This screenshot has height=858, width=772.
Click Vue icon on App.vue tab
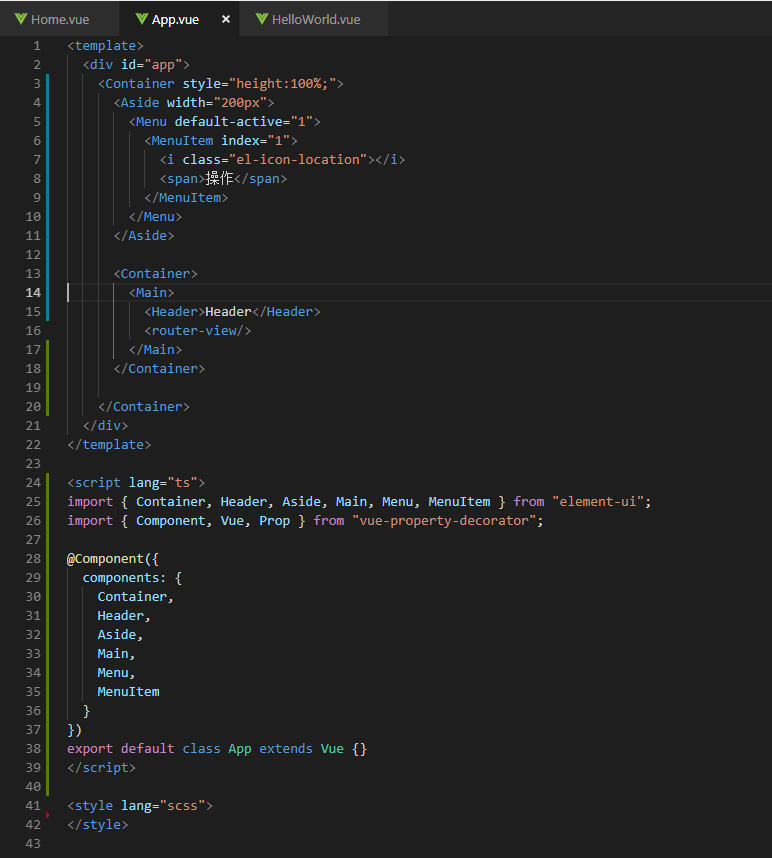pyautogui.click(x=142, y=19)
